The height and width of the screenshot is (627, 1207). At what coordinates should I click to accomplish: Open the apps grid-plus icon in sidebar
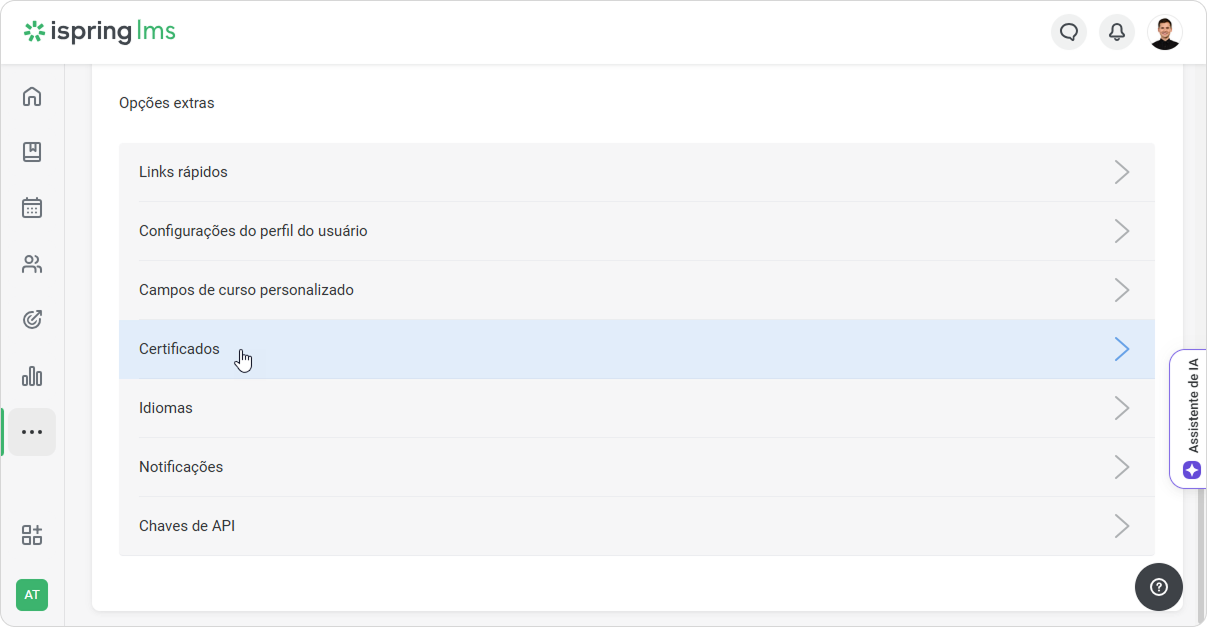(32, 535)
